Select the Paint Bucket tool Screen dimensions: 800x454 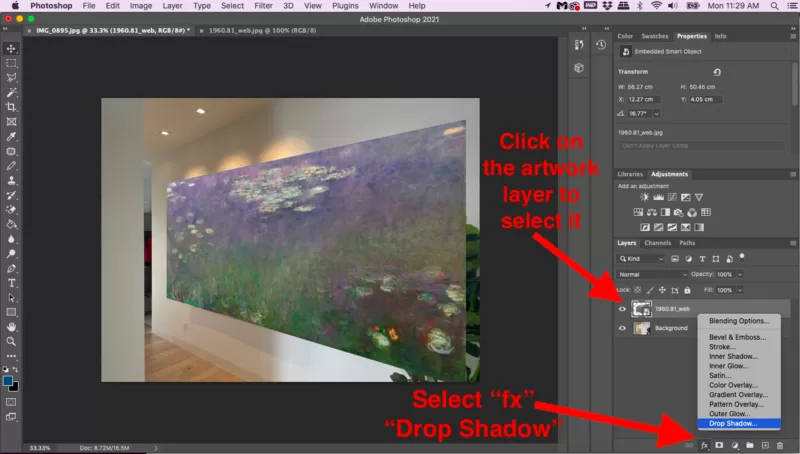tap(11, 224)
